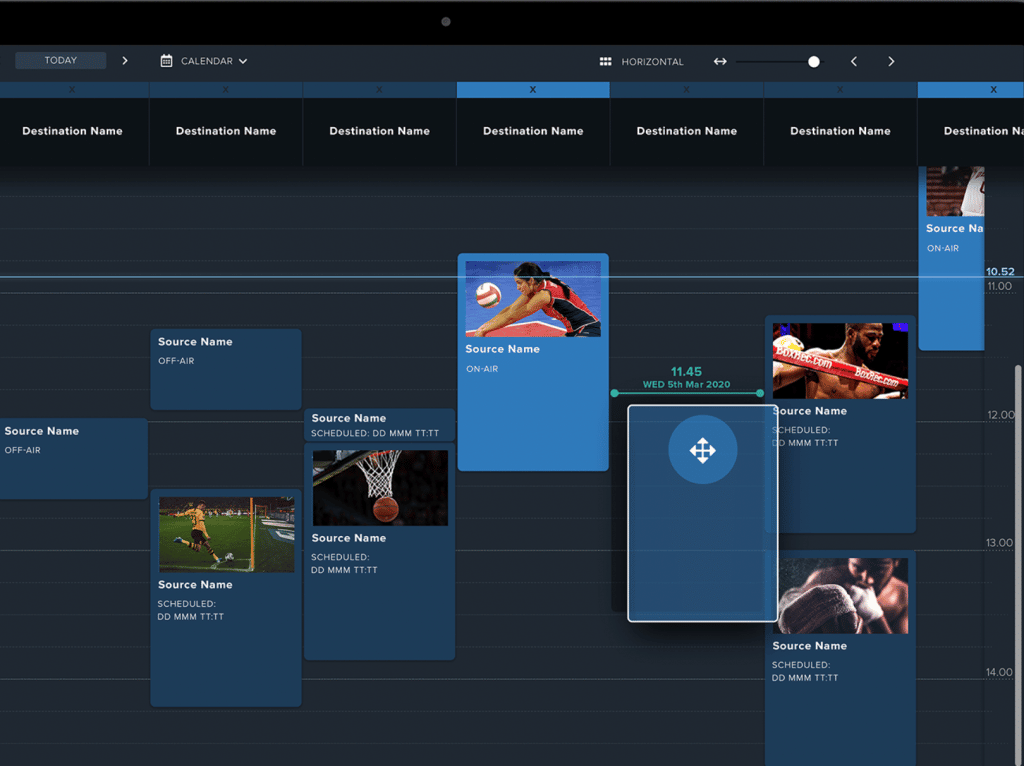Viewport: 1024px width, 766px height.
Task: Click the calendar icon in the toolbar
Action: pyautogui.click(x=167, y=61)
